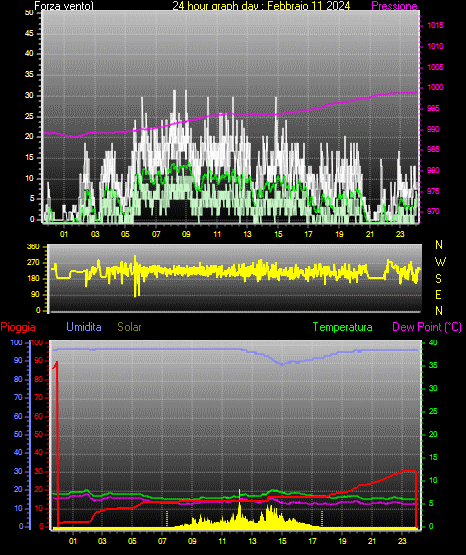The height and width of the screenshot is (555, 466).
Task: Click the W compass direction label
Action: [440, 262]
